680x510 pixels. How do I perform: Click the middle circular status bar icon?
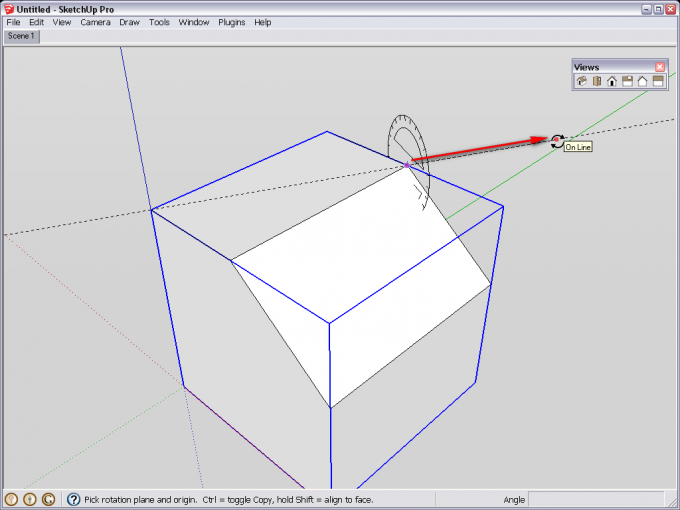pyautogui.click(x=30, y=499)
